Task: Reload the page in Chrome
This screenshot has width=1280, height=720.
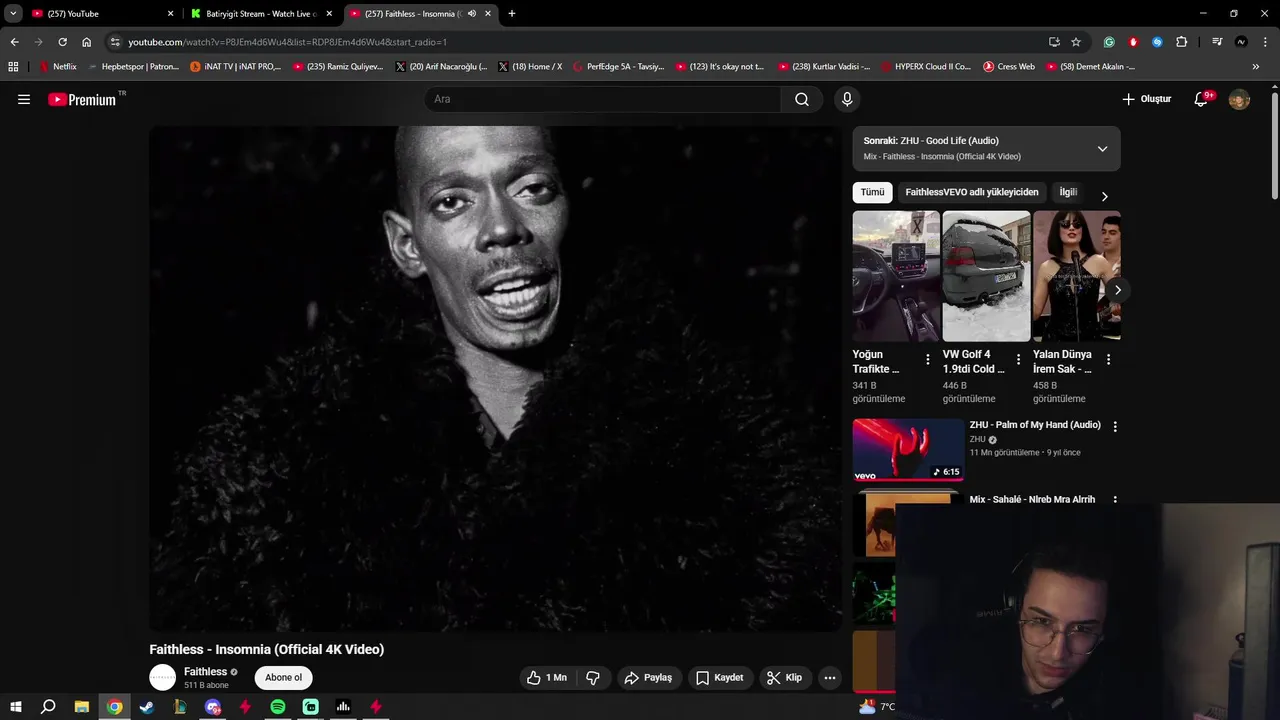Action: point(62,42)
